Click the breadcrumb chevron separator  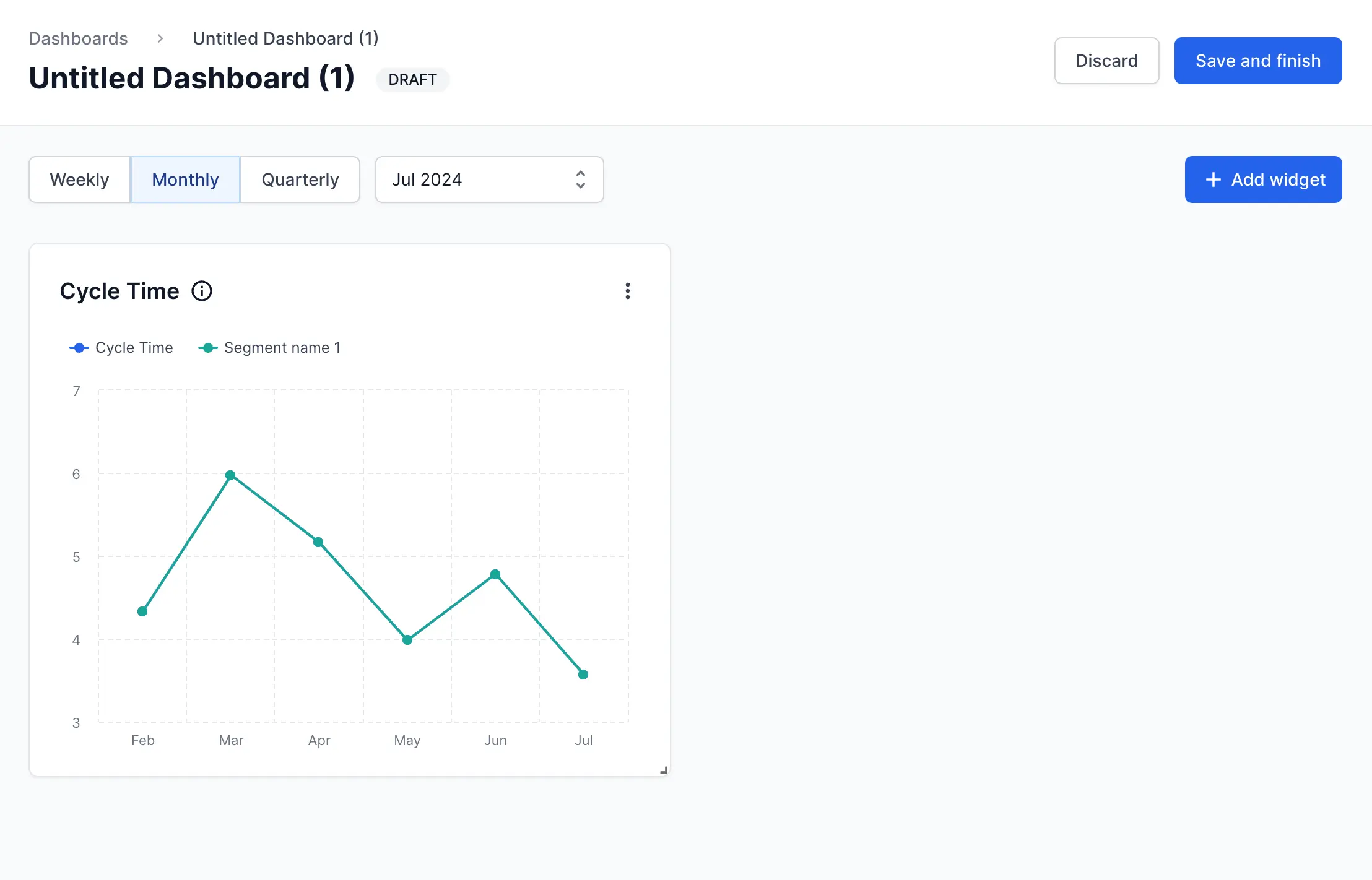pos(160,38)
